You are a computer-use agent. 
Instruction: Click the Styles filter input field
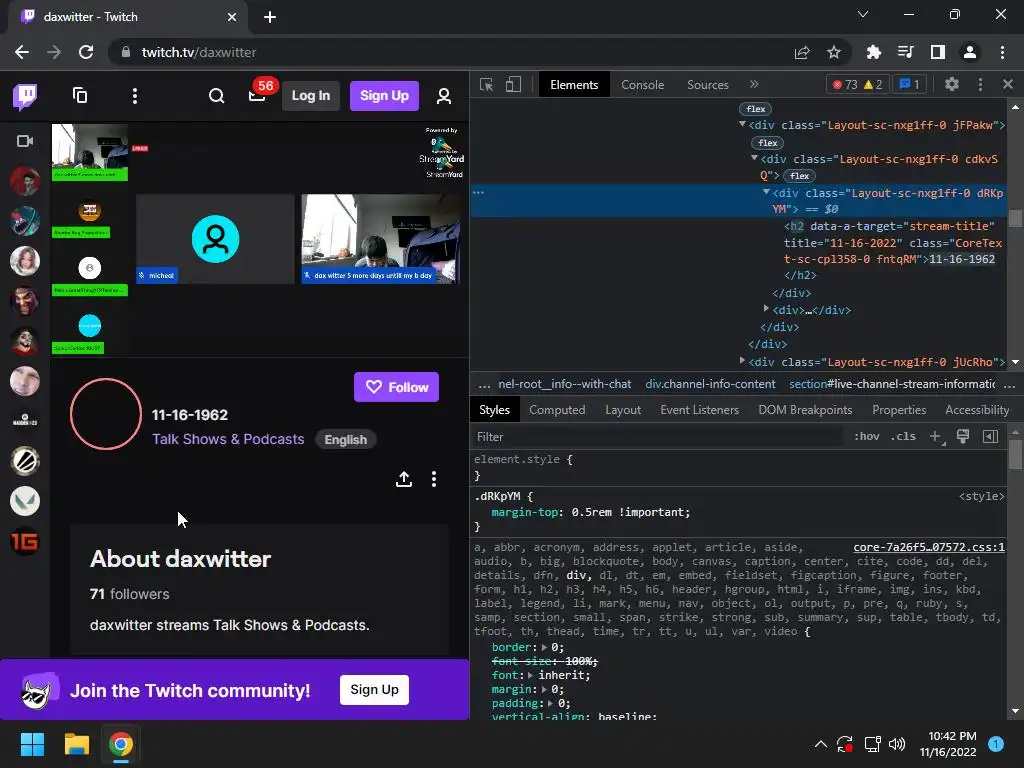point(660,437)
